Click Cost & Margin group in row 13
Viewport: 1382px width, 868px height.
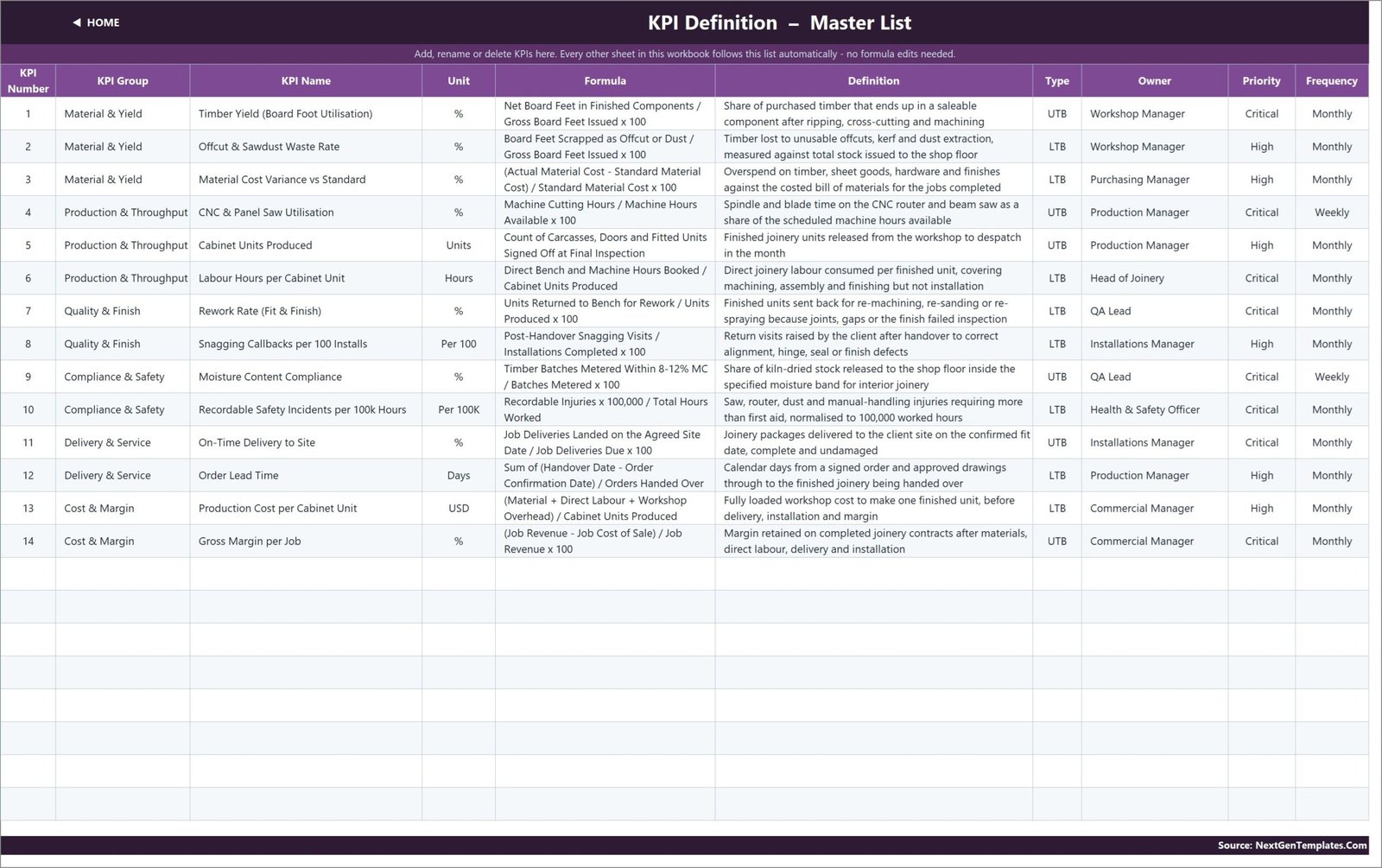[x=123, y=508]
